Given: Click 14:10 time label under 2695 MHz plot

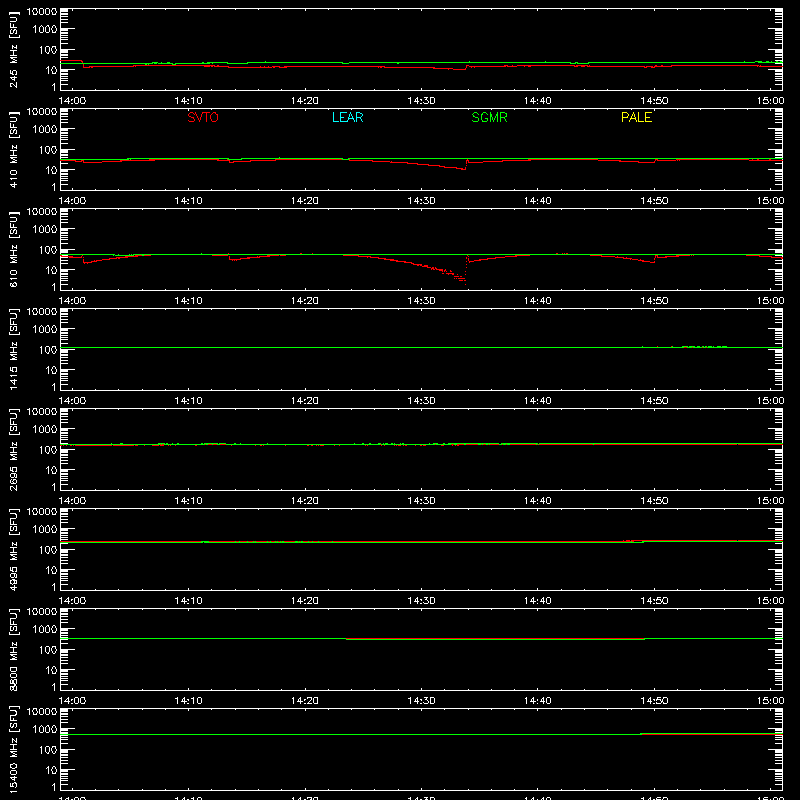Looking at the screenshot, I should tap(188, 501).
